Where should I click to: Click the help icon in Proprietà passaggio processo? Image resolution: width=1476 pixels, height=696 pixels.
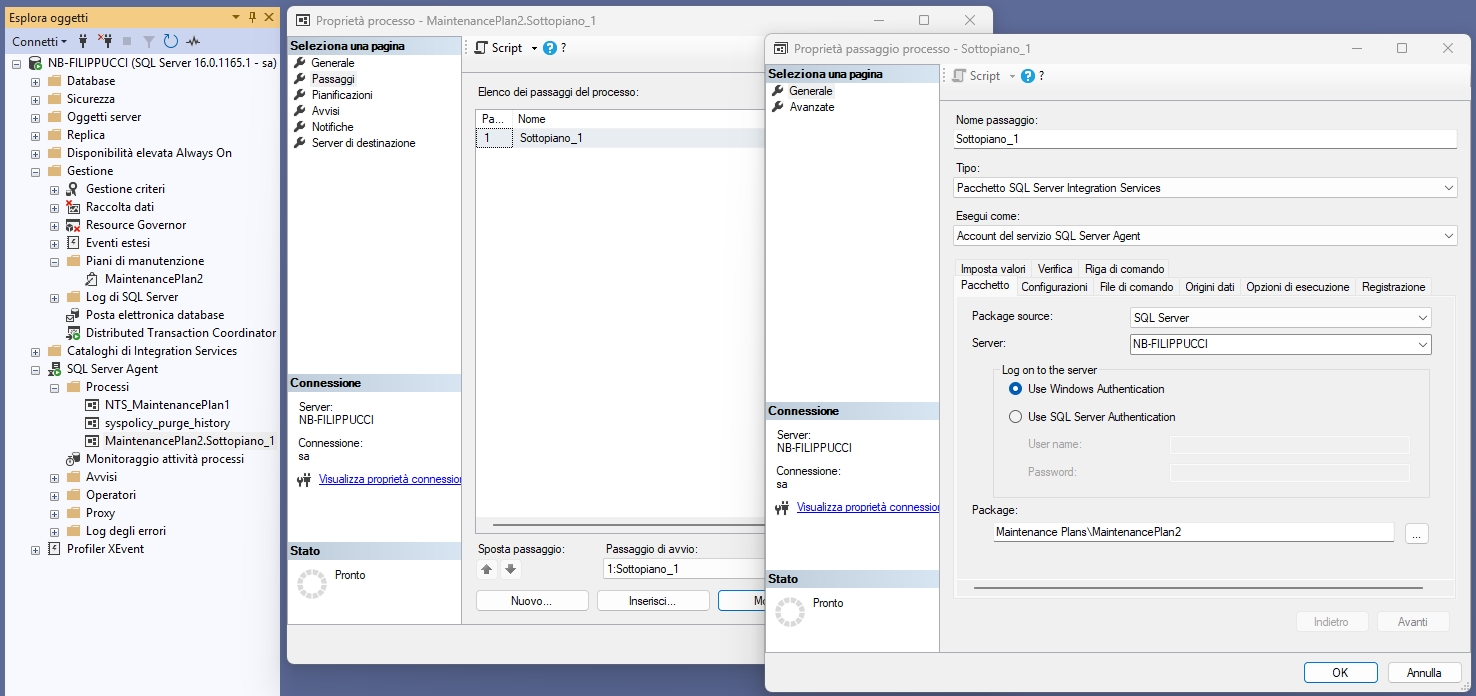pos(1027,75)
